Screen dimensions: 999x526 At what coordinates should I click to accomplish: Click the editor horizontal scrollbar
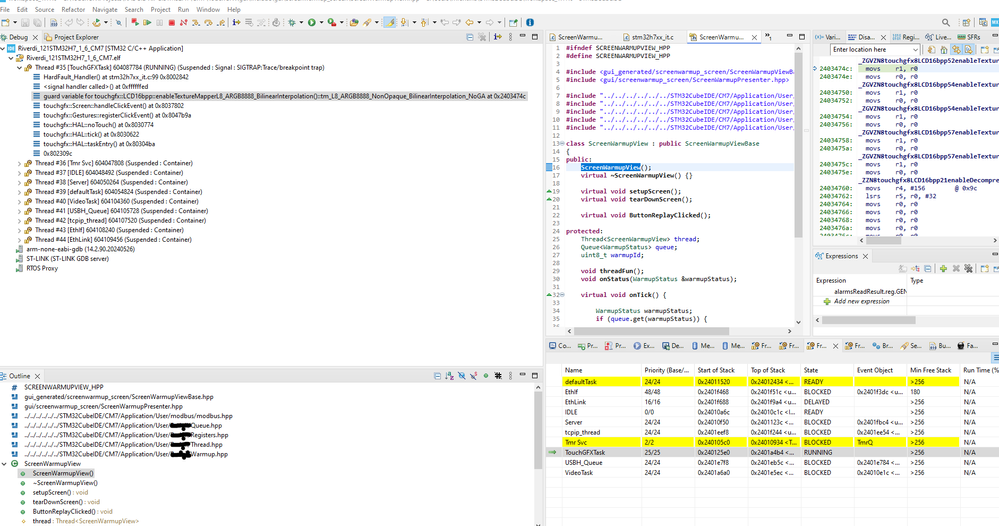[651, 331]
